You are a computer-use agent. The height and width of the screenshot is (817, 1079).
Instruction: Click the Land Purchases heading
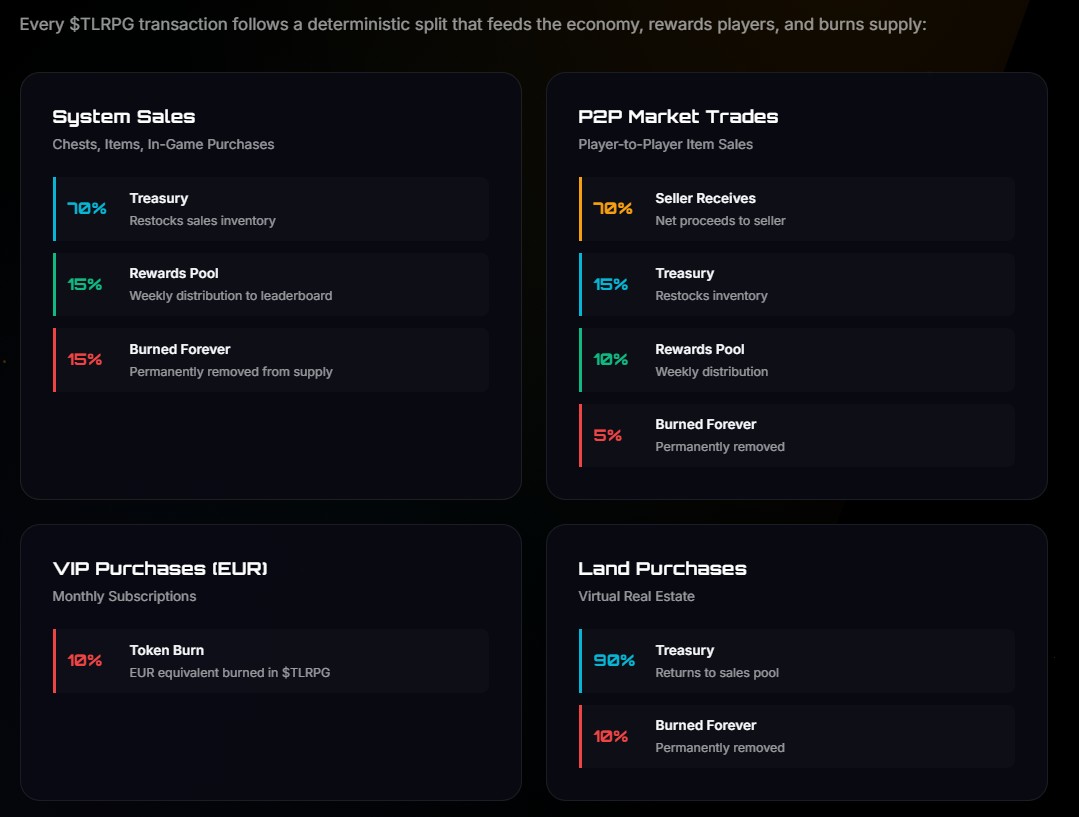click(x=662, y=569)
